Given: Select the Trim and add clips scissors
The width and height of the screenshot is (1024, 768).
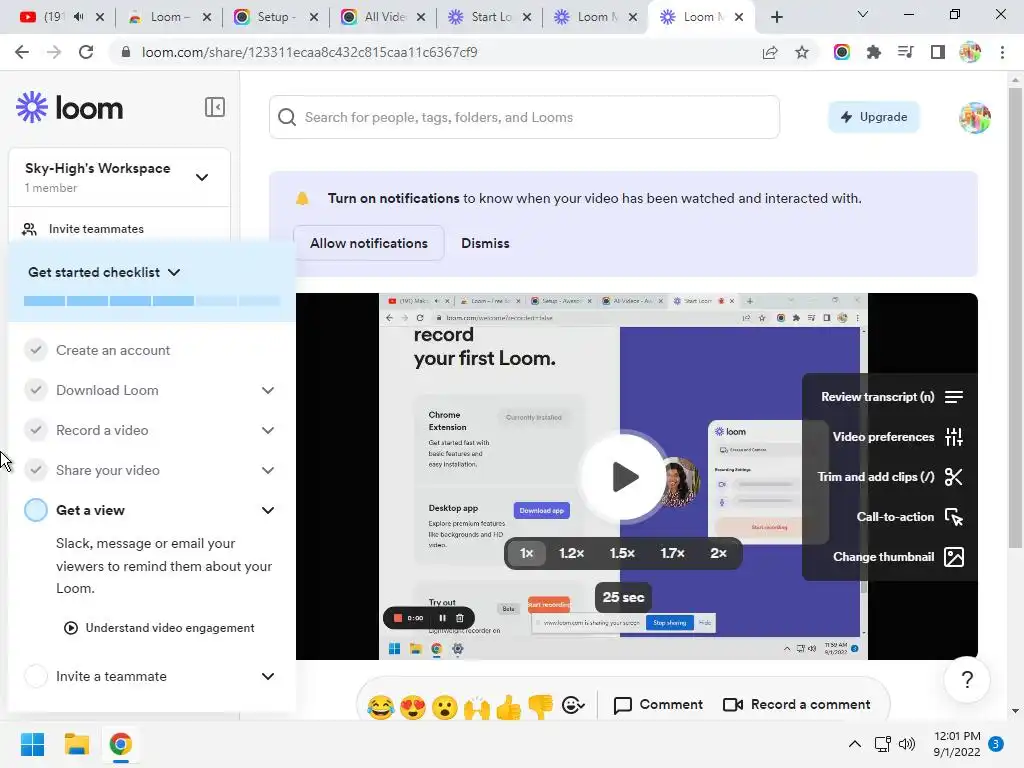Looking at the screenshot, I should (953, 477).
